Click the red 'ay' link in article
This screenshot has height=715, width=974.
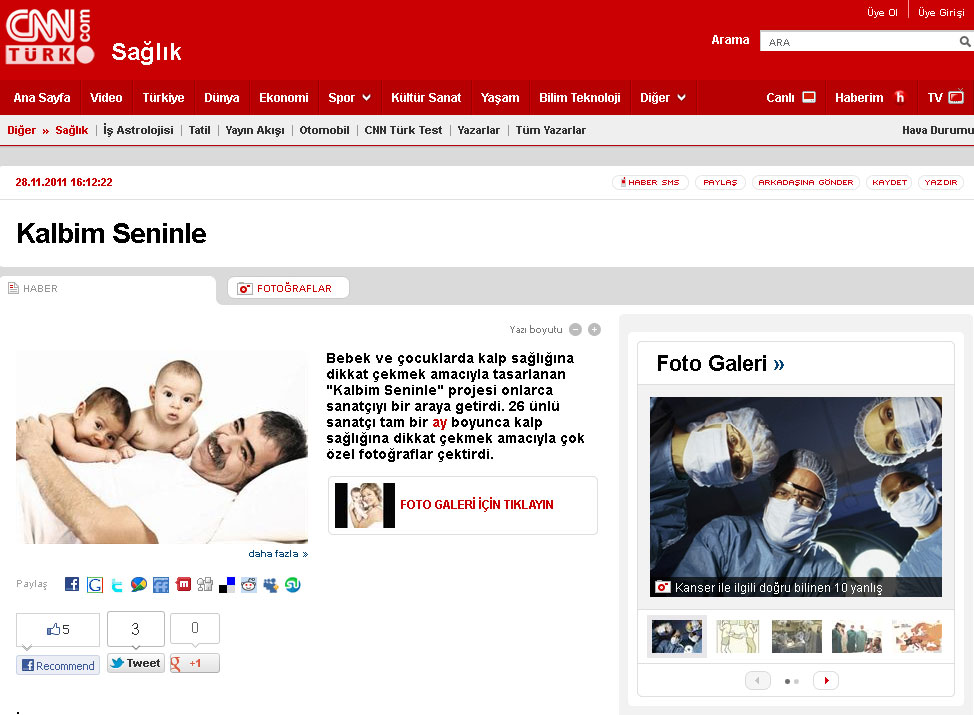(x=439, y=422)
